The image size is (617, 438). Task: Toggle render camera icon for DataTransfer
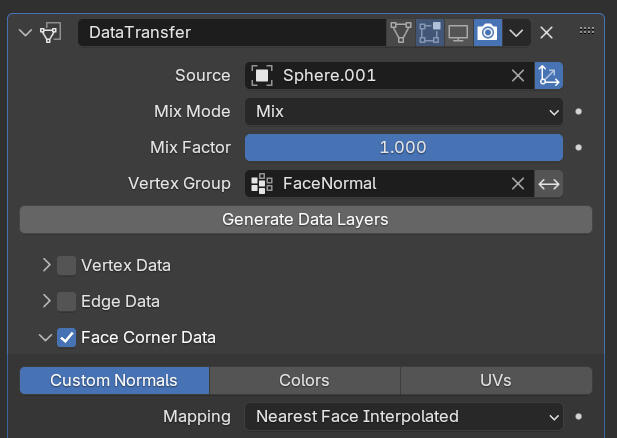(x=487, y=32)
